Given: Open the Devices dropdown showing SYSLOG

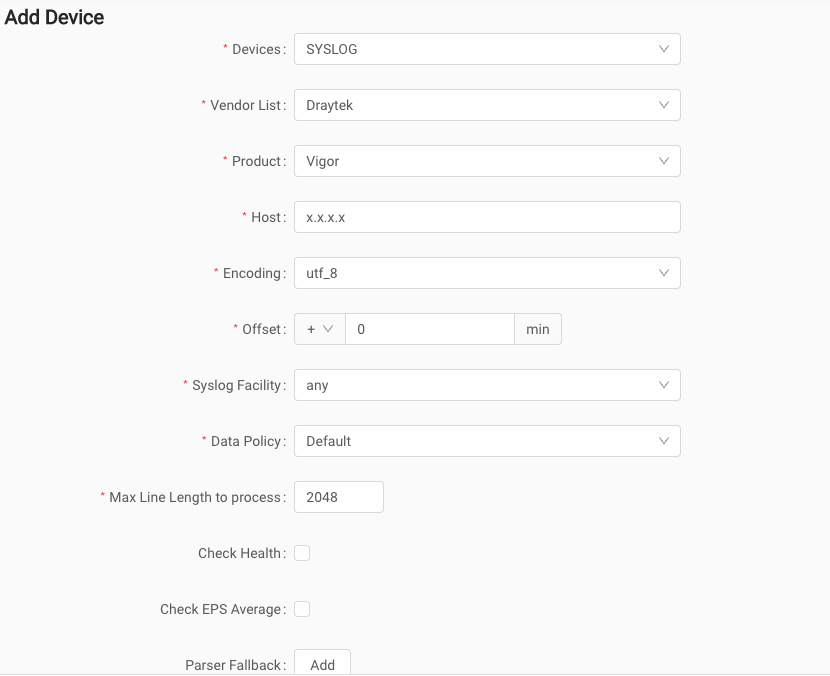Looking at the screenshot, I should [x=487, y=48].
